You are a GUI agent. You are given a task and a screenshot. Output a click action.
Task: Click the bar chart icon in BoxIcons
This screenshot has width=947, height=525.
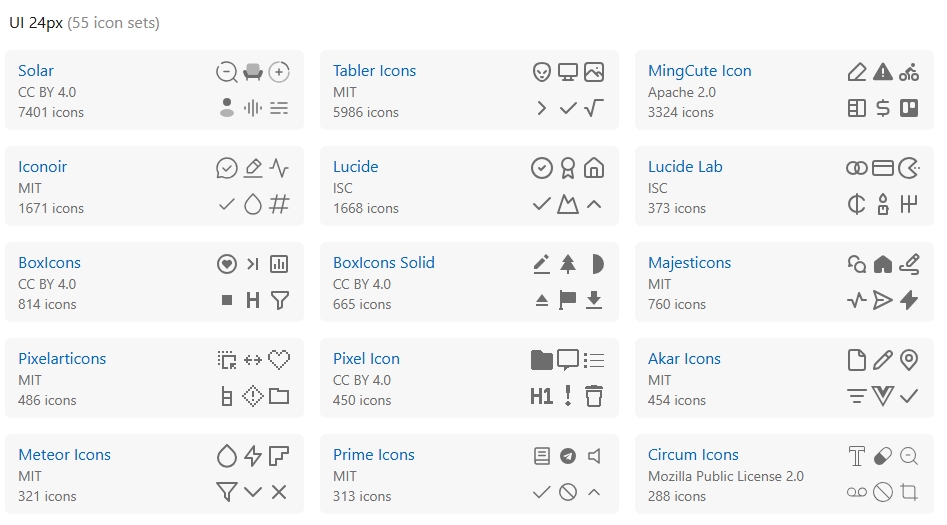[279, 264]
